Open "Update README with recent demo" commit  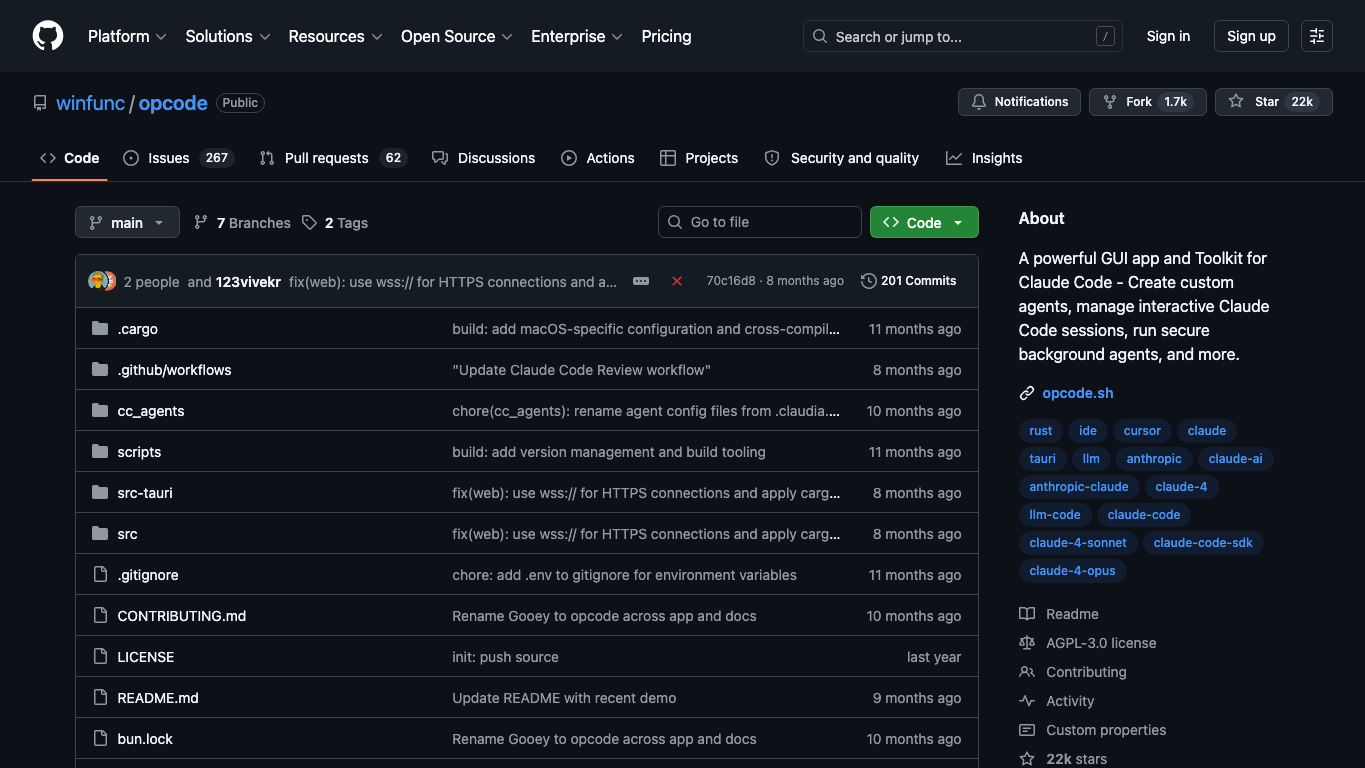pyautogui.click(x=564, y=698)
